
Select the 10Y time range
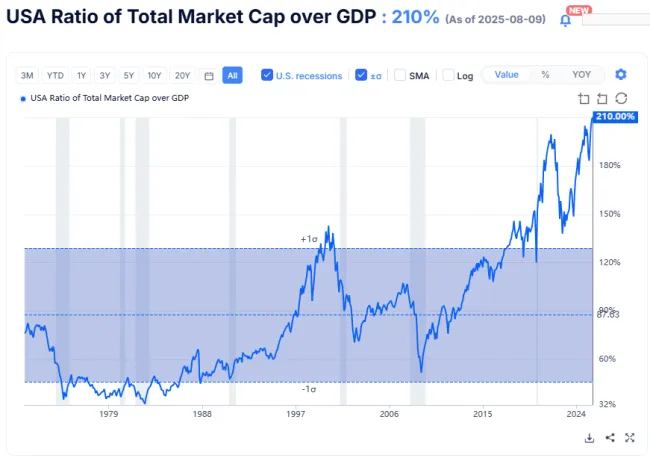(154, 75)
